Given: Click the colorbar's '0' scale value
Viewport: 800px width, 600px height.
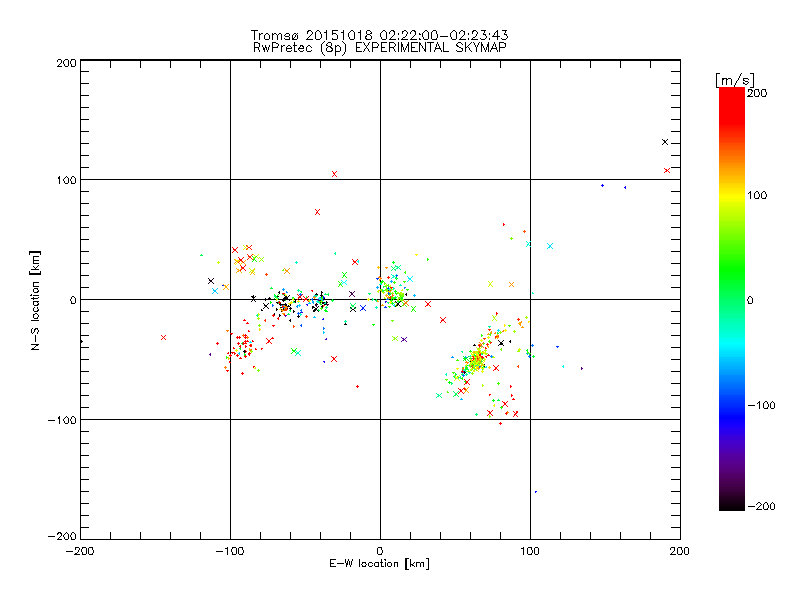Looking at the screenshot, I should click(750, 300).
